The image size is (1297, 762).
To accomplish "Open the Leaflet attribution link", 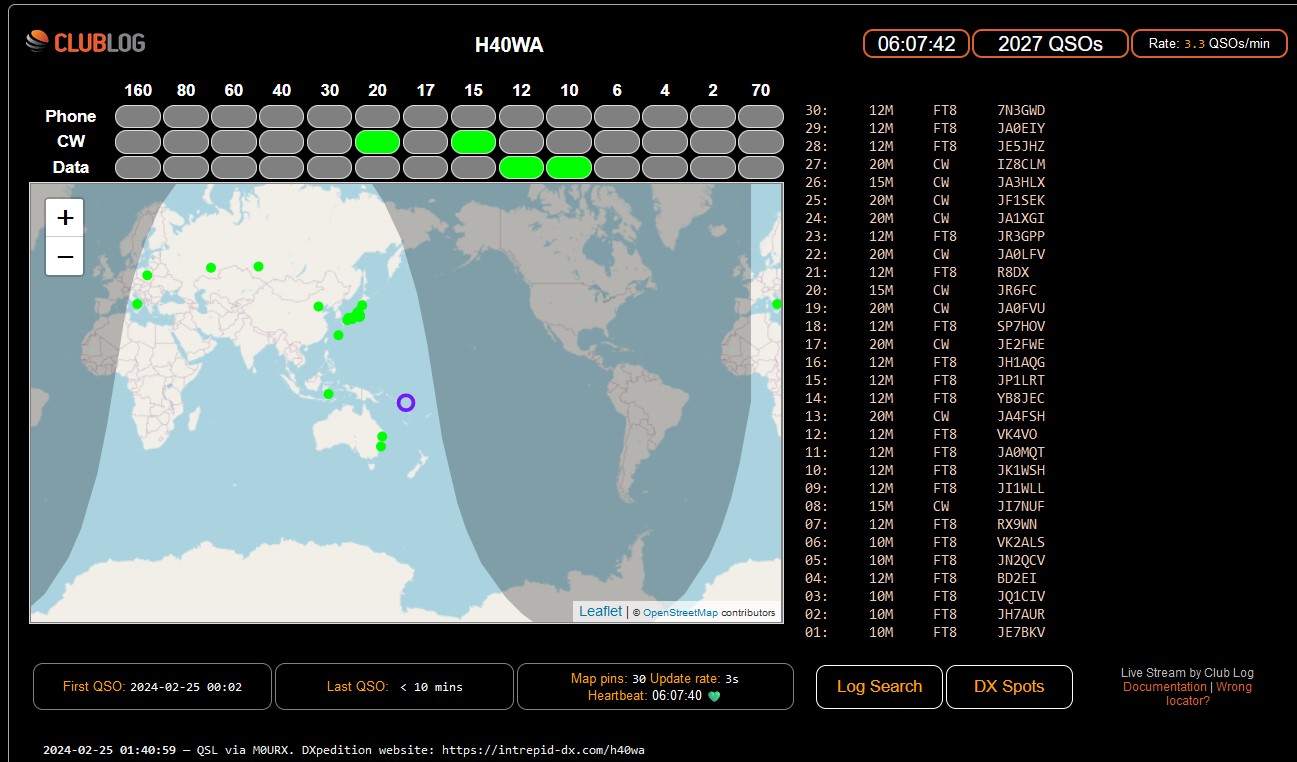I will [x=600, y=611].
